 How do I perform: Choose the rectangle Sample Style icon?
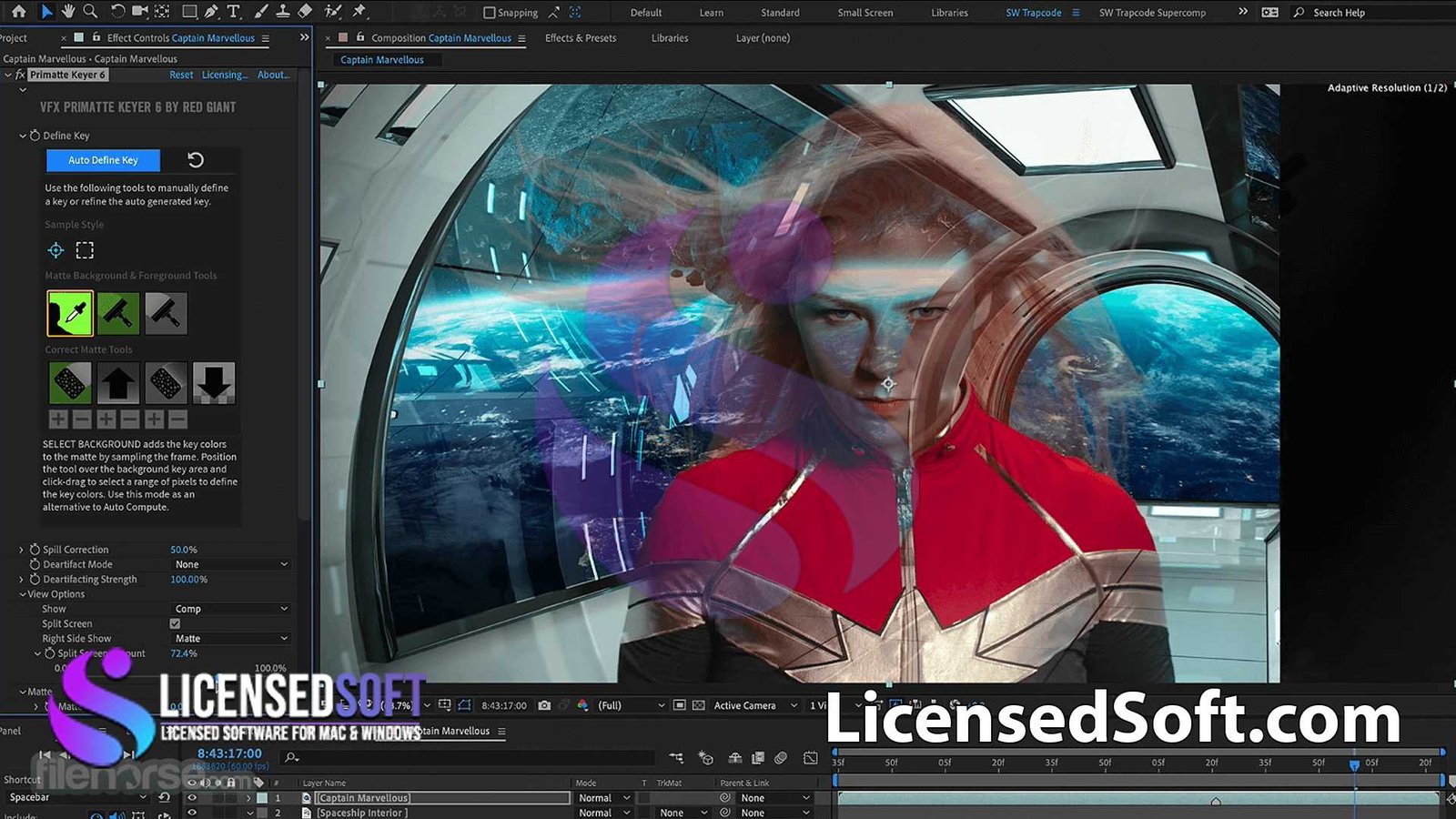click(85, 250)
